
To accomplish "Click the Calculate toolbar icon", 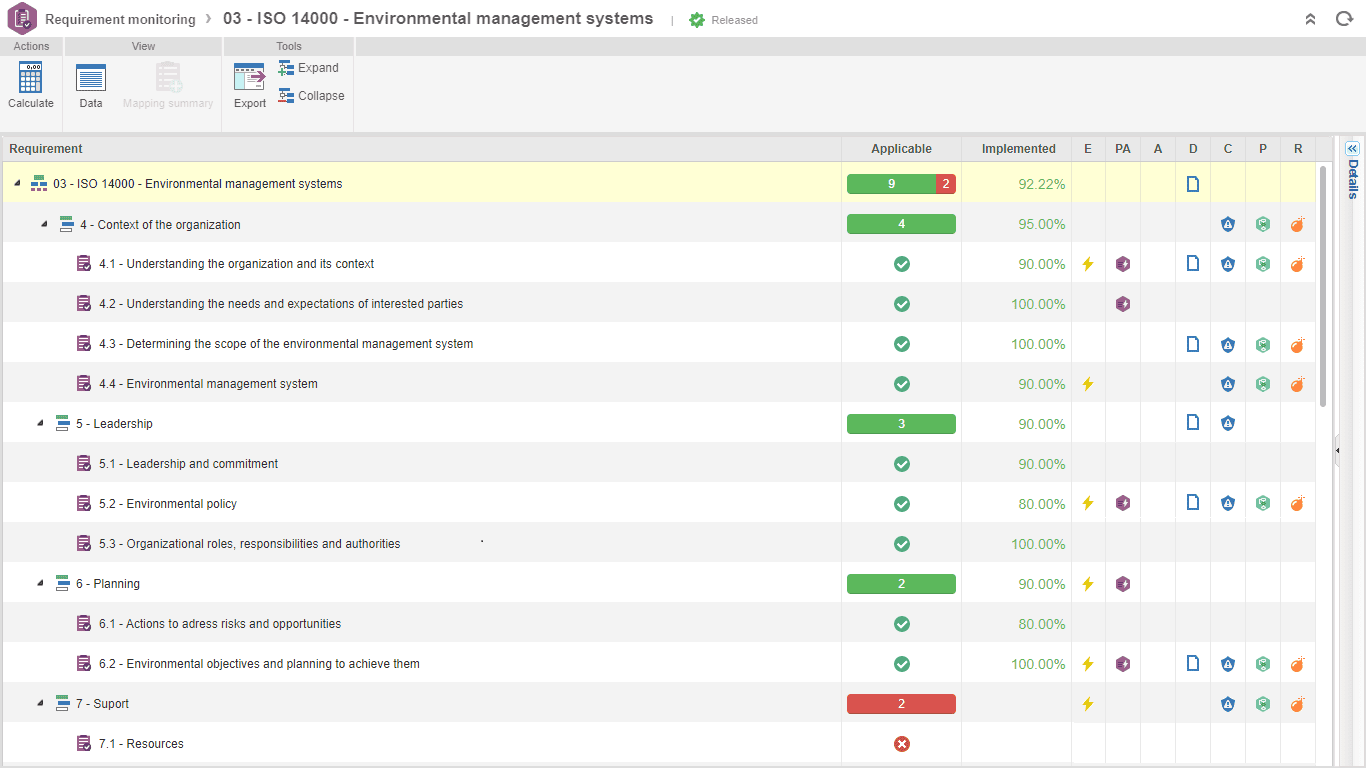I will [x=31, y=78].
